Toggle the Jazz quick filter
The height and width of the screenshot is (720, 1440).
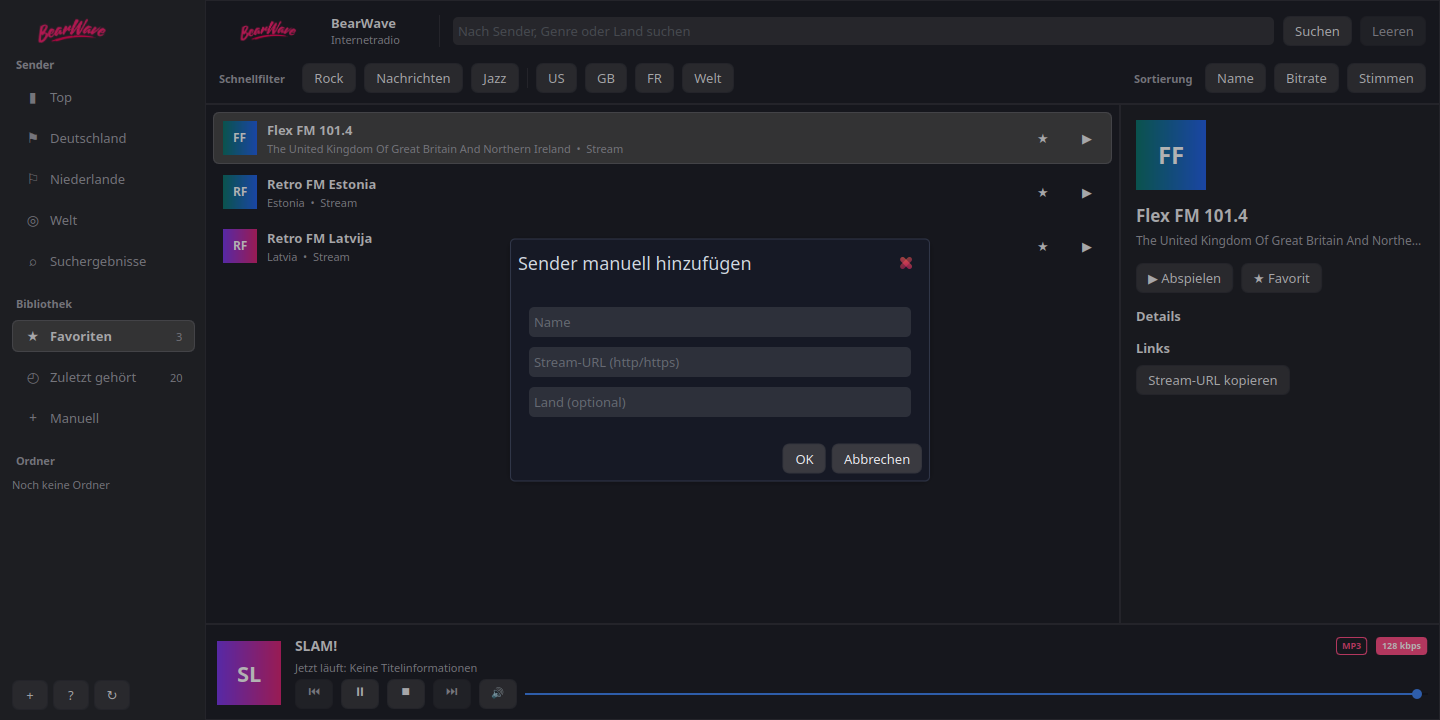point(495,78)
